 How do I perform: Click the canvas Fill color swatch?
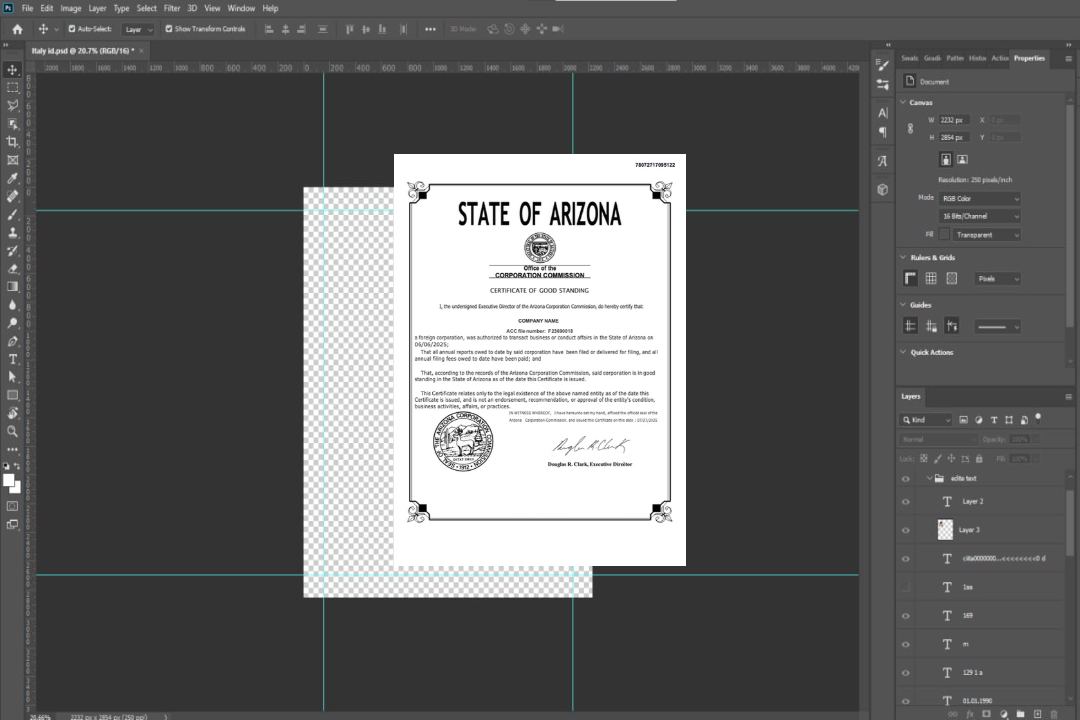coord(944,235)
